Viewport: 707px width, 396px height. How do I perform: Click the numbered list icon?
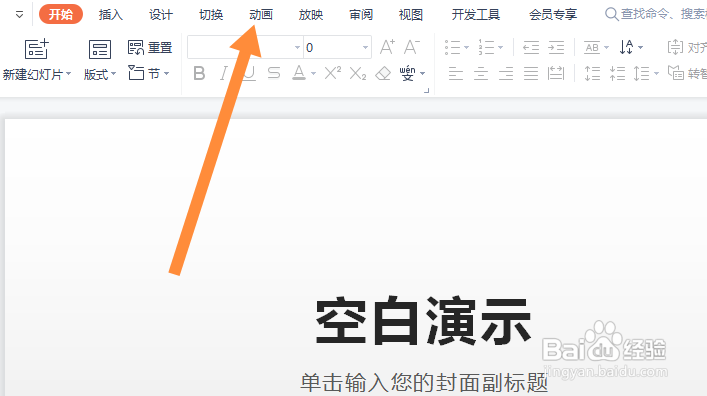pyautogui.click(x=487, y=47)
